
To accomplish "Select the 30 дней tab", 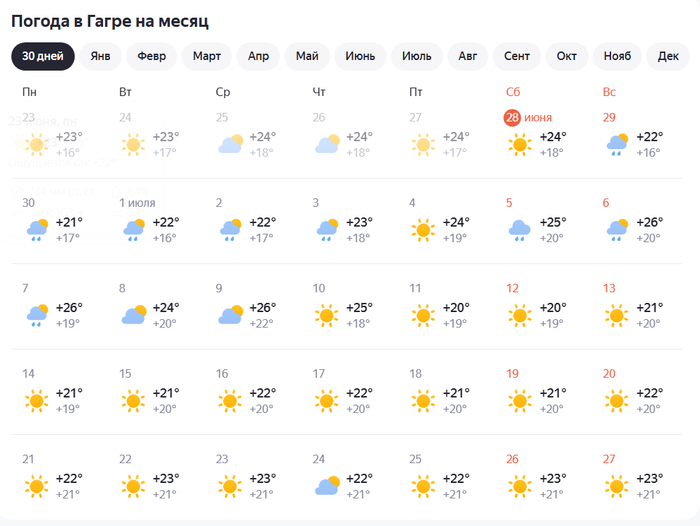I will 43,56.
